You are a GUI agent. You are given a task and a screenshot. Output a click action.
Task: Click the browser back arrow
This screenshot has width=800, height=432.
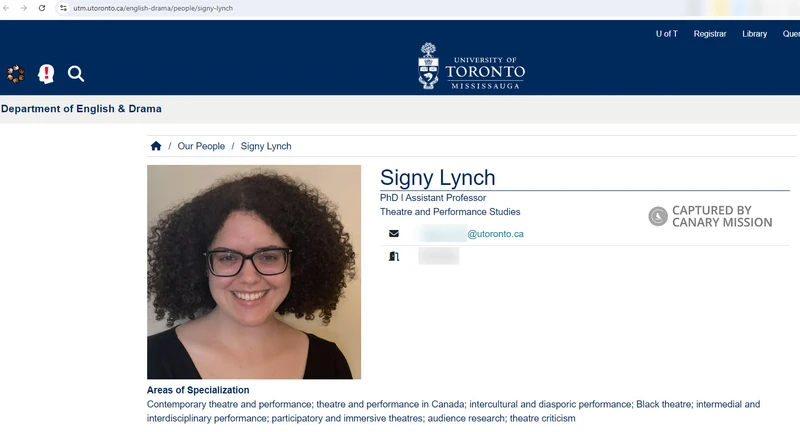pyautogui.click(x=6, y=8)
